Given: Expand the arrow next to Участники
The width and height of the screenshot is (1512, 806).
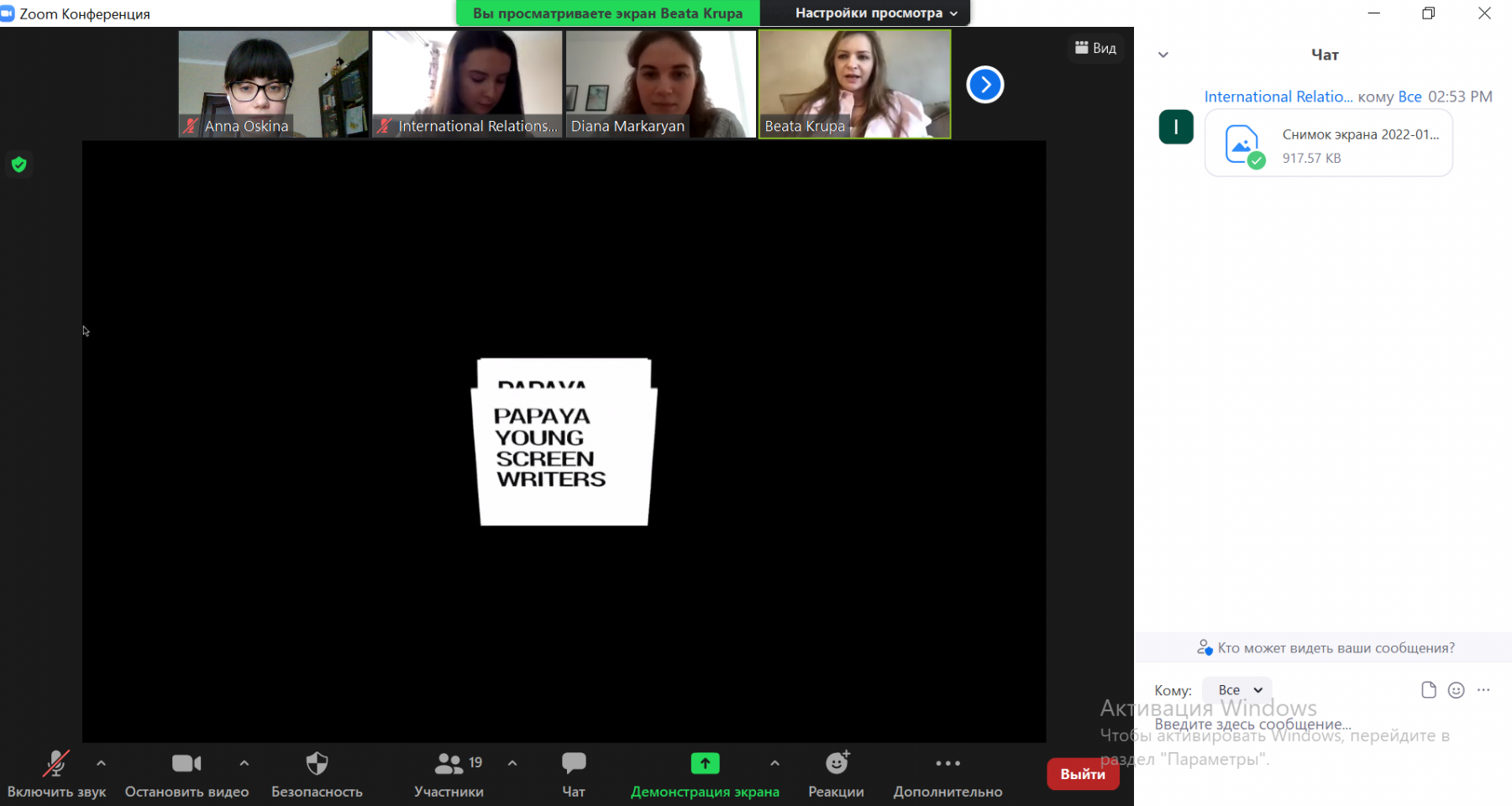Looking at the screenshot, I should click(x=512, y=763).
